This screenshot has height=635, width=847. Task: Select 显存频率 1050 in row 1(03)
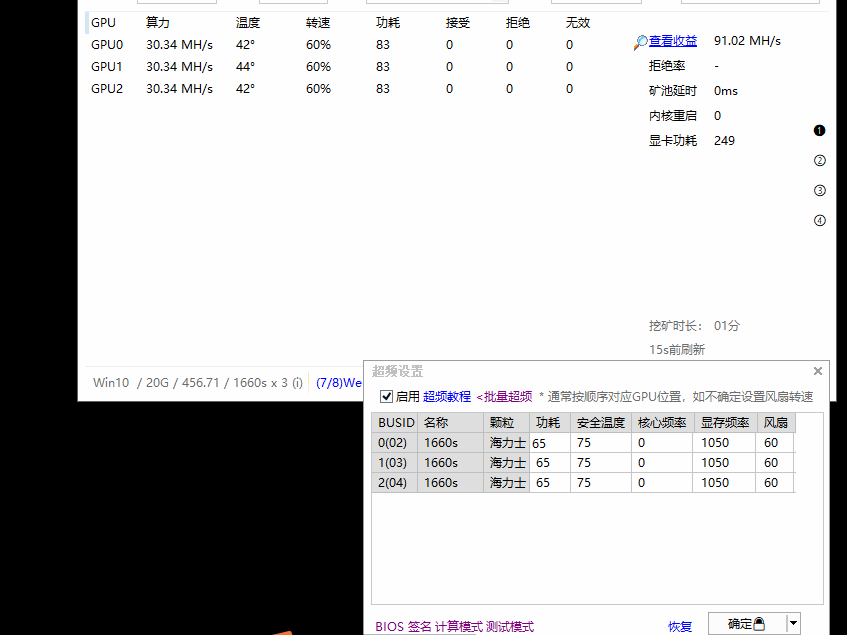coord(724,463)
